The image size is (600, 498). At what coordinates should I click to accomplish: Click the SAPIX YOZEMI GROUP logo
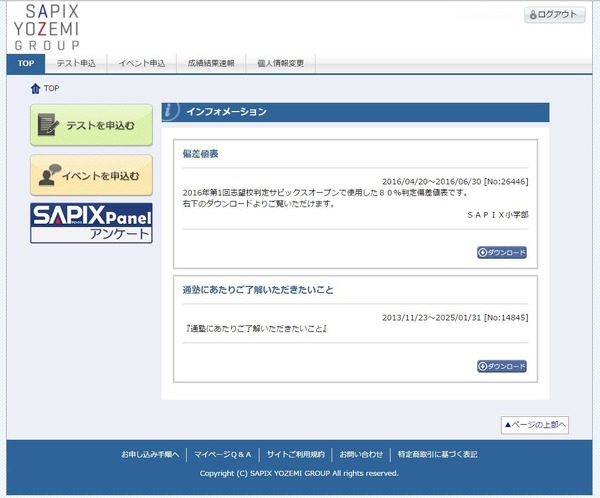click(46, 27)
